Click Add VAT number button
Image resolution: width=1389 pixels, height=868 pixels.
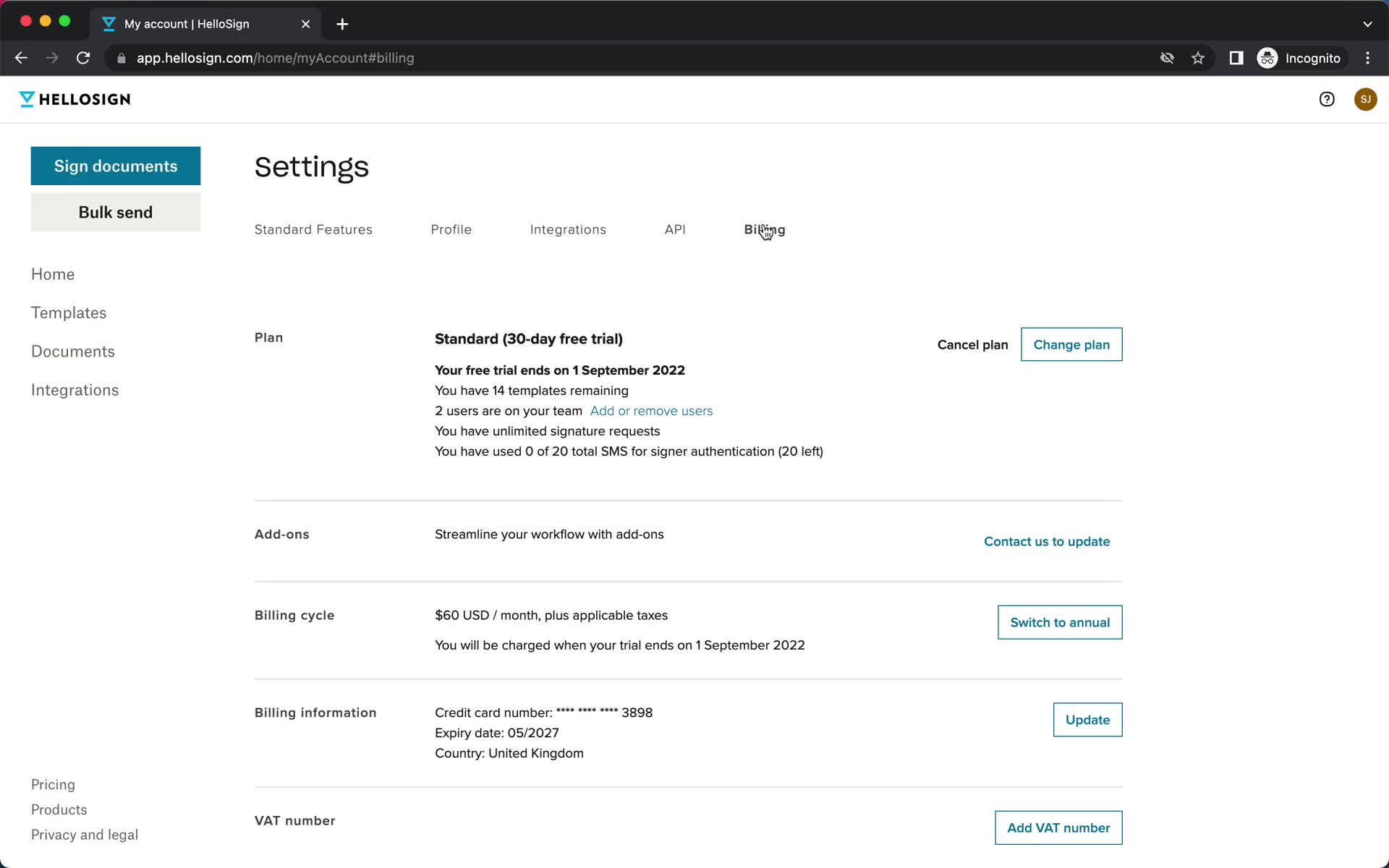(x=1058, y=827)
